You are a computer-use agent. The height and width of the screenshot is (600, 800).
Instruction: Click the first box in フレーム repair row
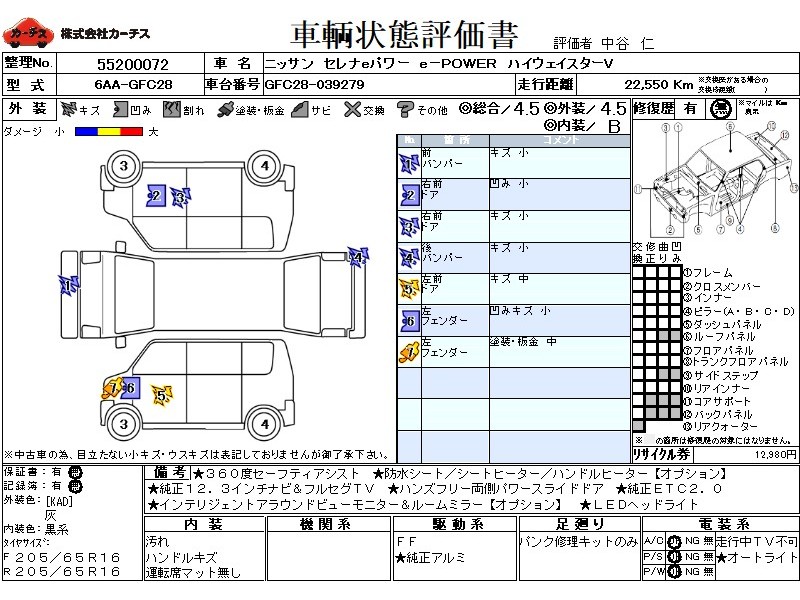pos(638,272)
